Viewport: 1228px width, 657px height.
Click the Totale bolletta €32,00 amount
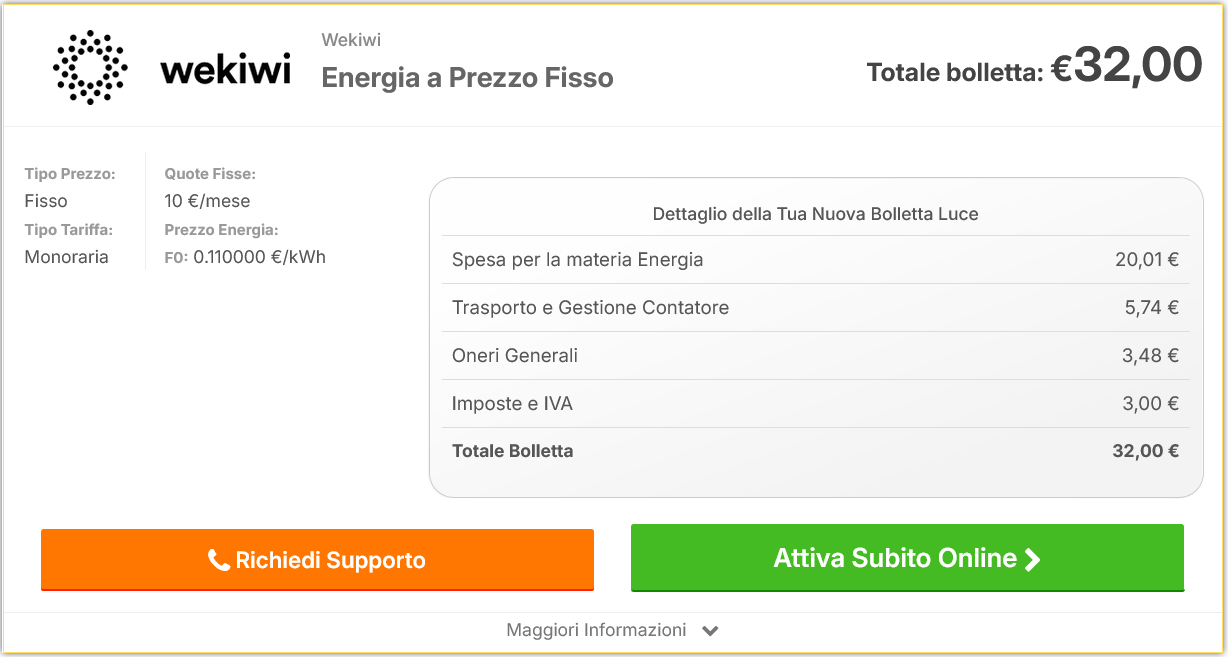[1125, 66]
